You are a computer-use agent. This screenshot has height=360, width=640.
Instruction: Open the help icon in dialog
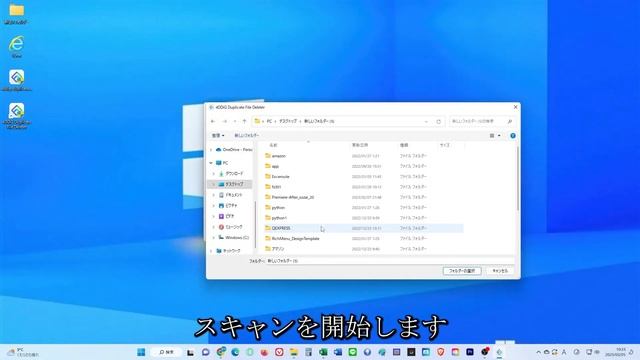point(513,136)
